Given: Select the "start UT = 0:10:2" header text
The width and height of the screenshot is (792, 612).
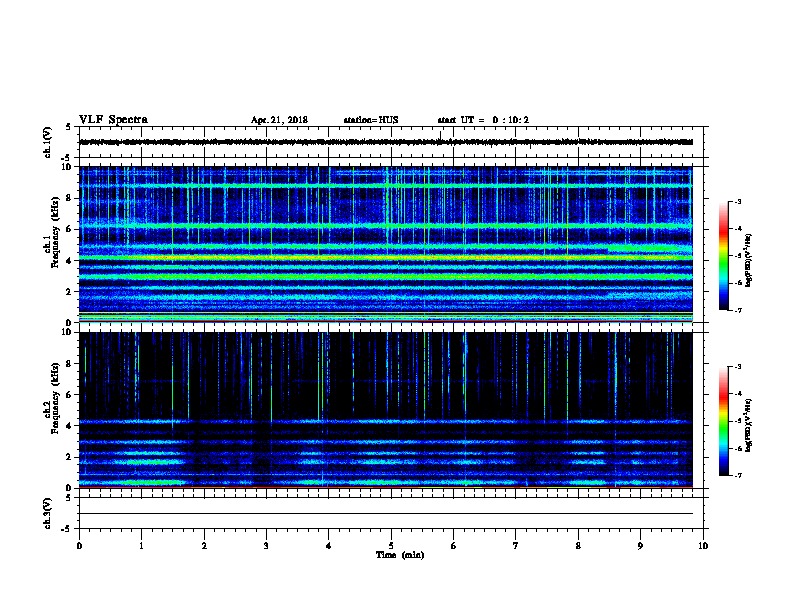Looking at the screenshot, I should click(x=483, y=120).
